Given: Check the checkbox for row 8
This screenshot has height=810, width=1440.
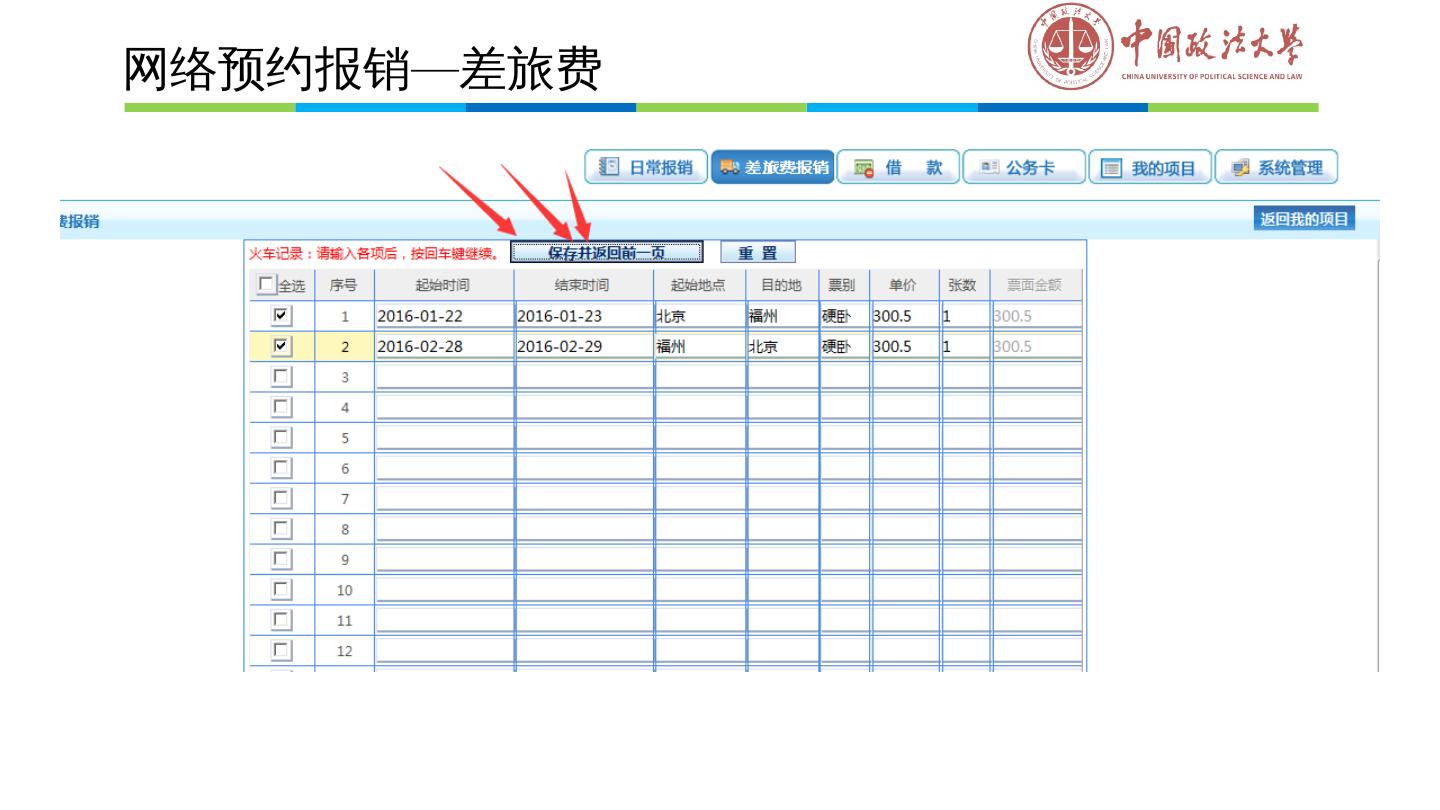Looking at the screenshot, I should point(281,529).
